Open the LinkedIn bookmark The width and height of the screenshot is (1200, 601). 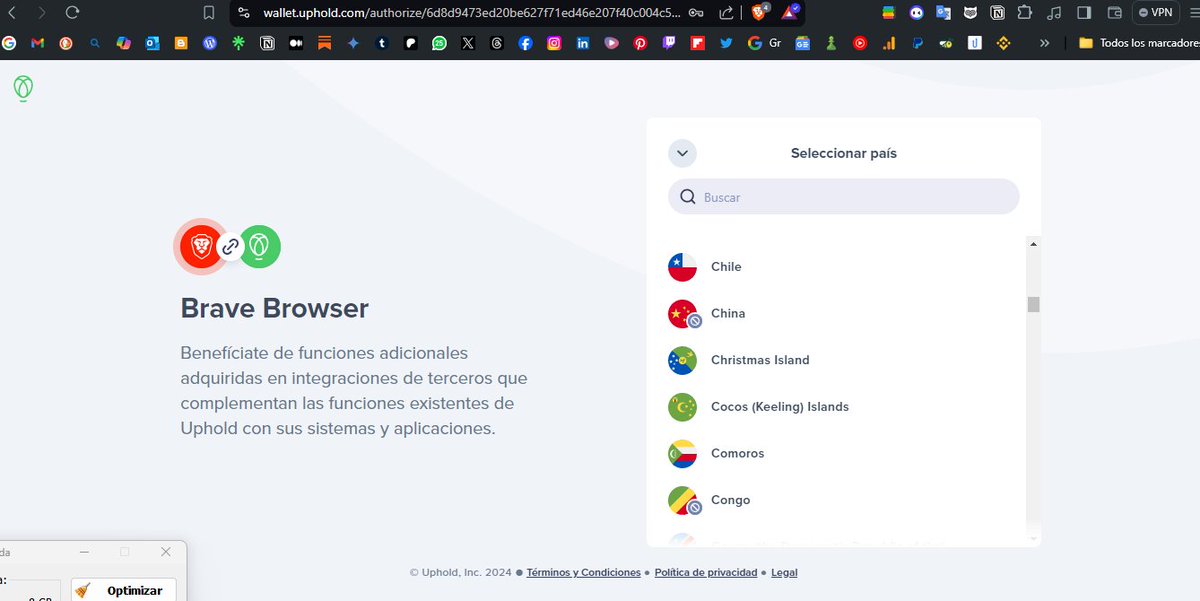[583, 44]
